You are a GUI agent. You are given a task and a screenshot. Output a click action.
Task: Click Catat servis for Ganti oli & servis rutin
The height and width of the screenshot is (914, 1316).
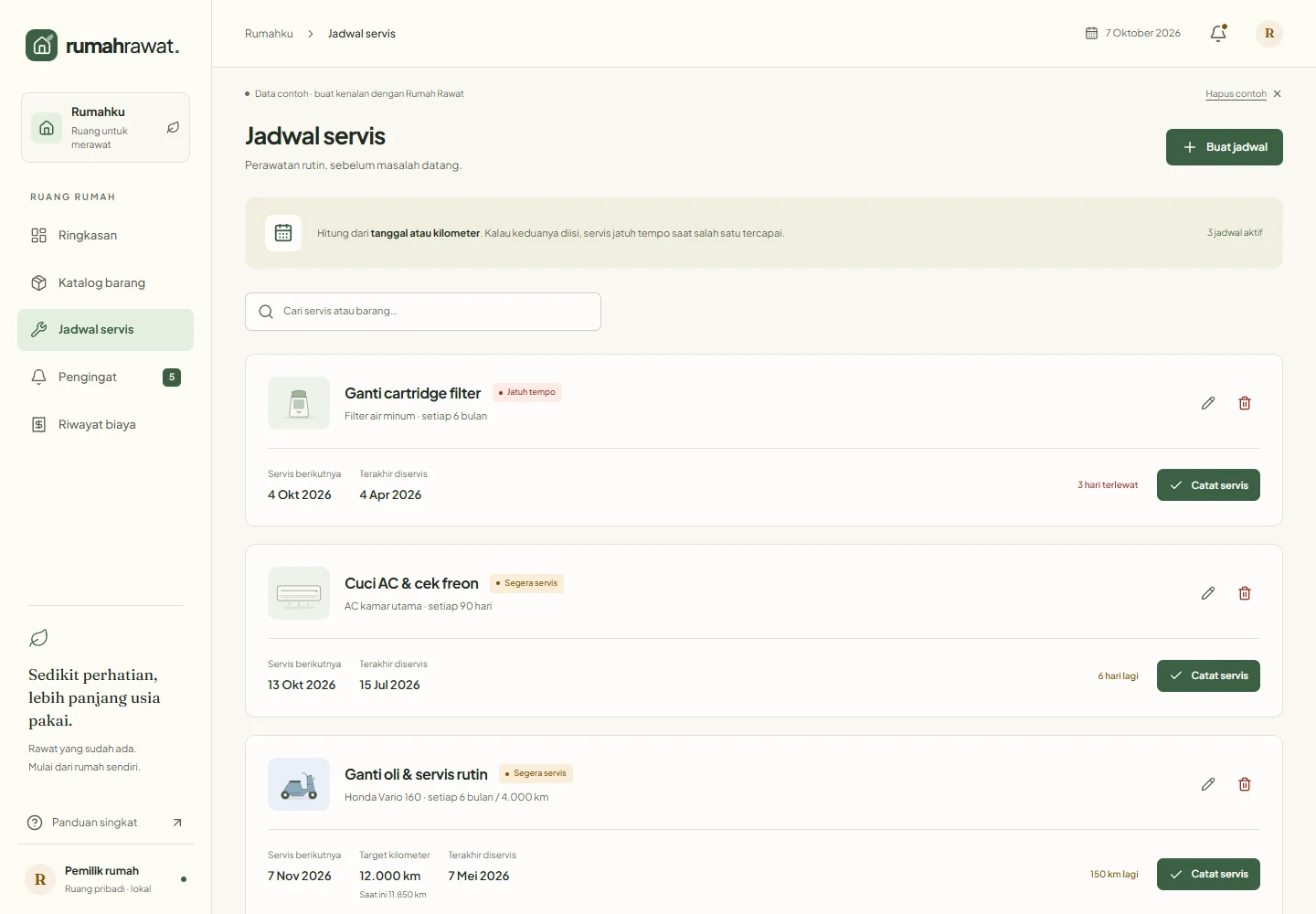[x=1208, y=874]
